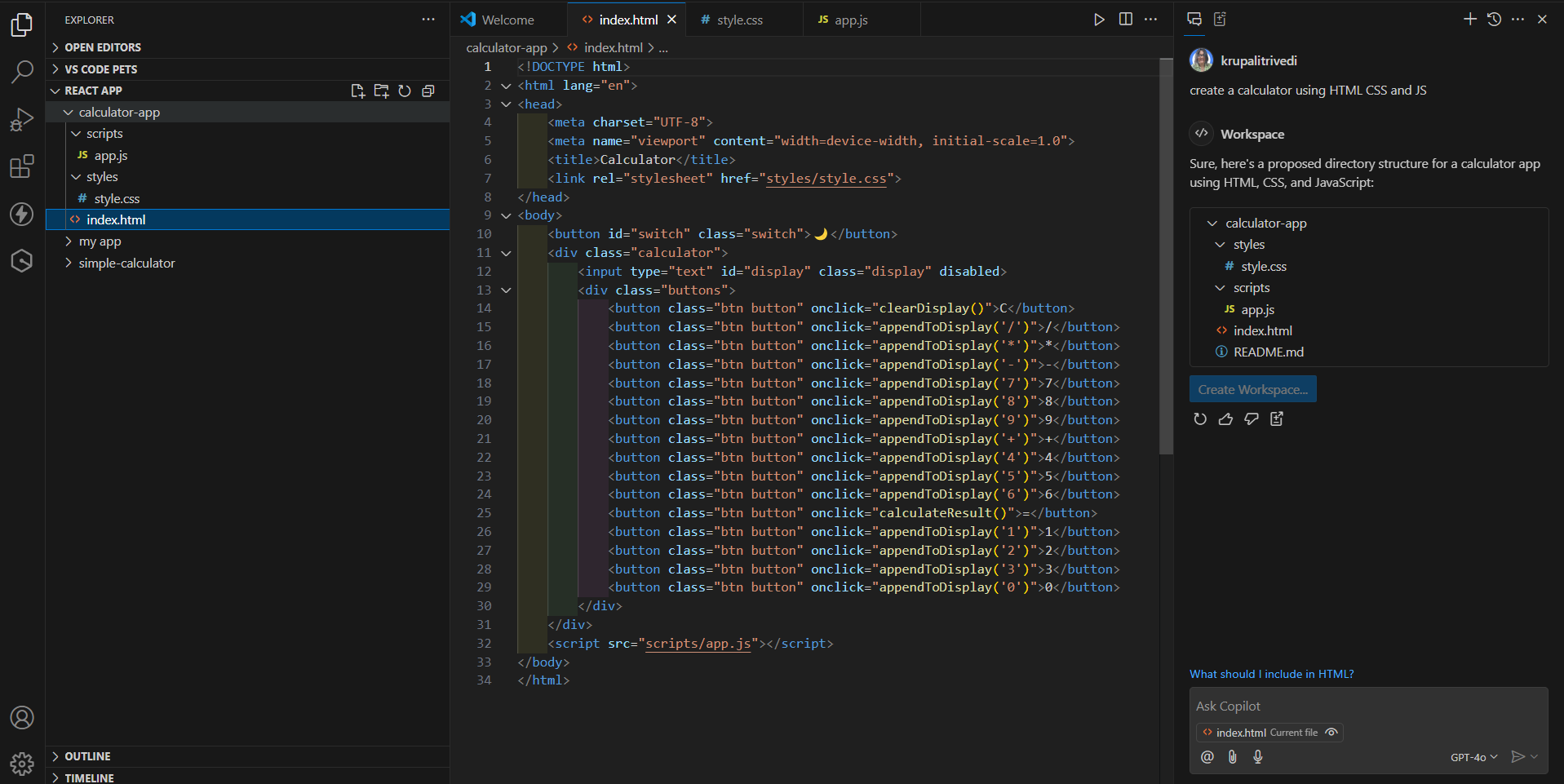Open app.js in the Explorer tree
This screenshot has height=784, width=1564.
coord(248,156)
